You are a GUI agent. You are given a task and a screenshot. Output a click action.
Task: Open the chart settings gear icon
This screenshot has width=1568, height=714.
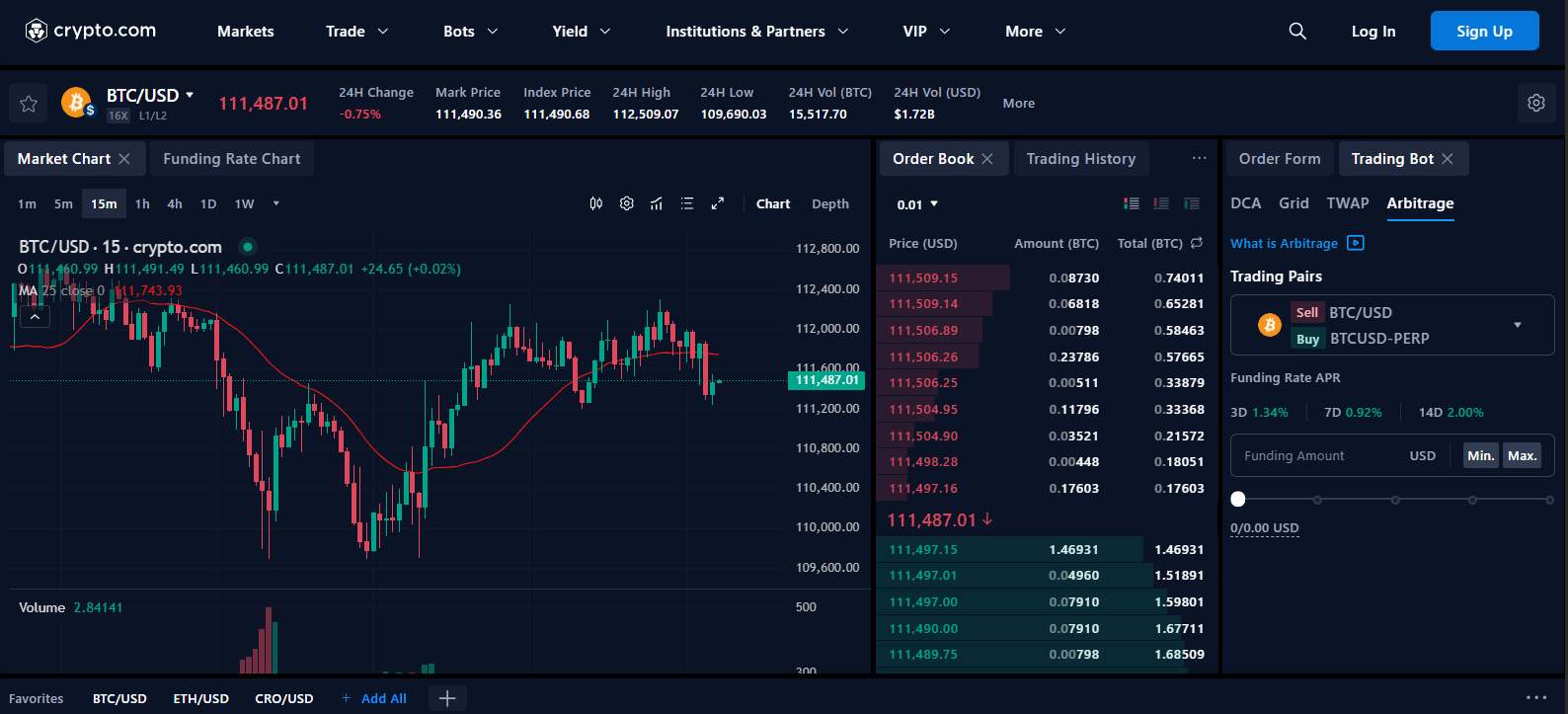pos(626,203)
